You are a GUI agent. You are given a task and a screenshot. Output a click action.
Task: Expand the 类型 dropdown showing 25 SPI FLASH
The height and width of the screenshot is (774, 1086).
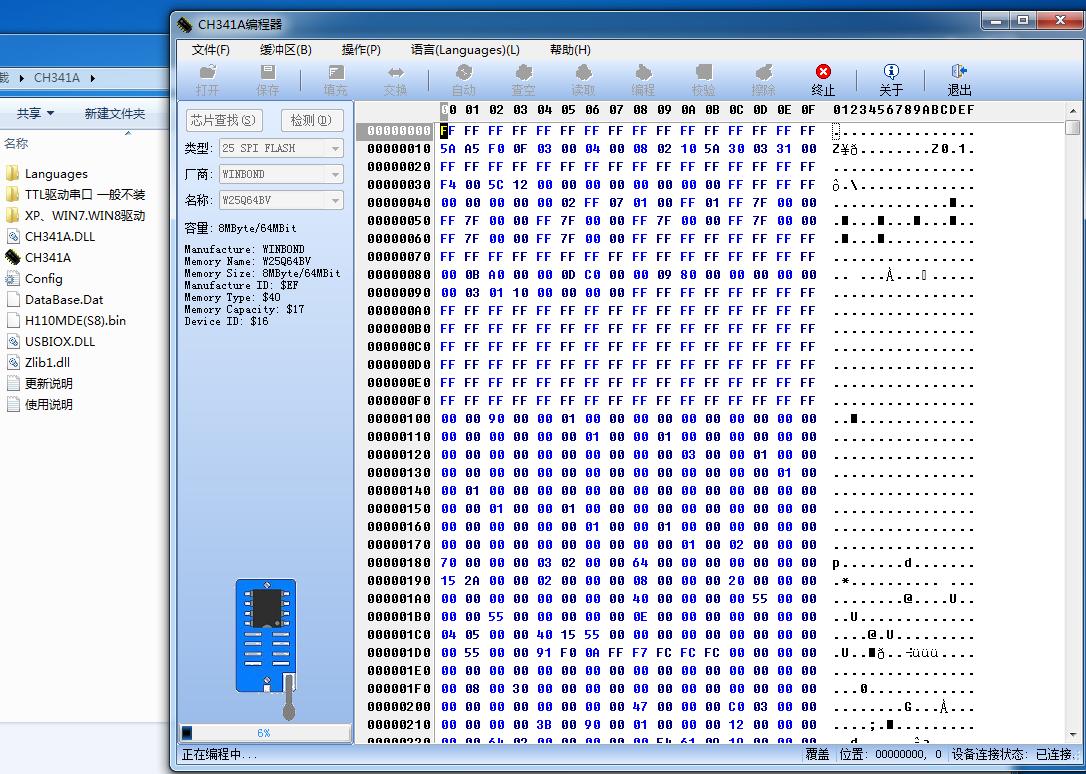pyautogui.click(x=335, y=148)
